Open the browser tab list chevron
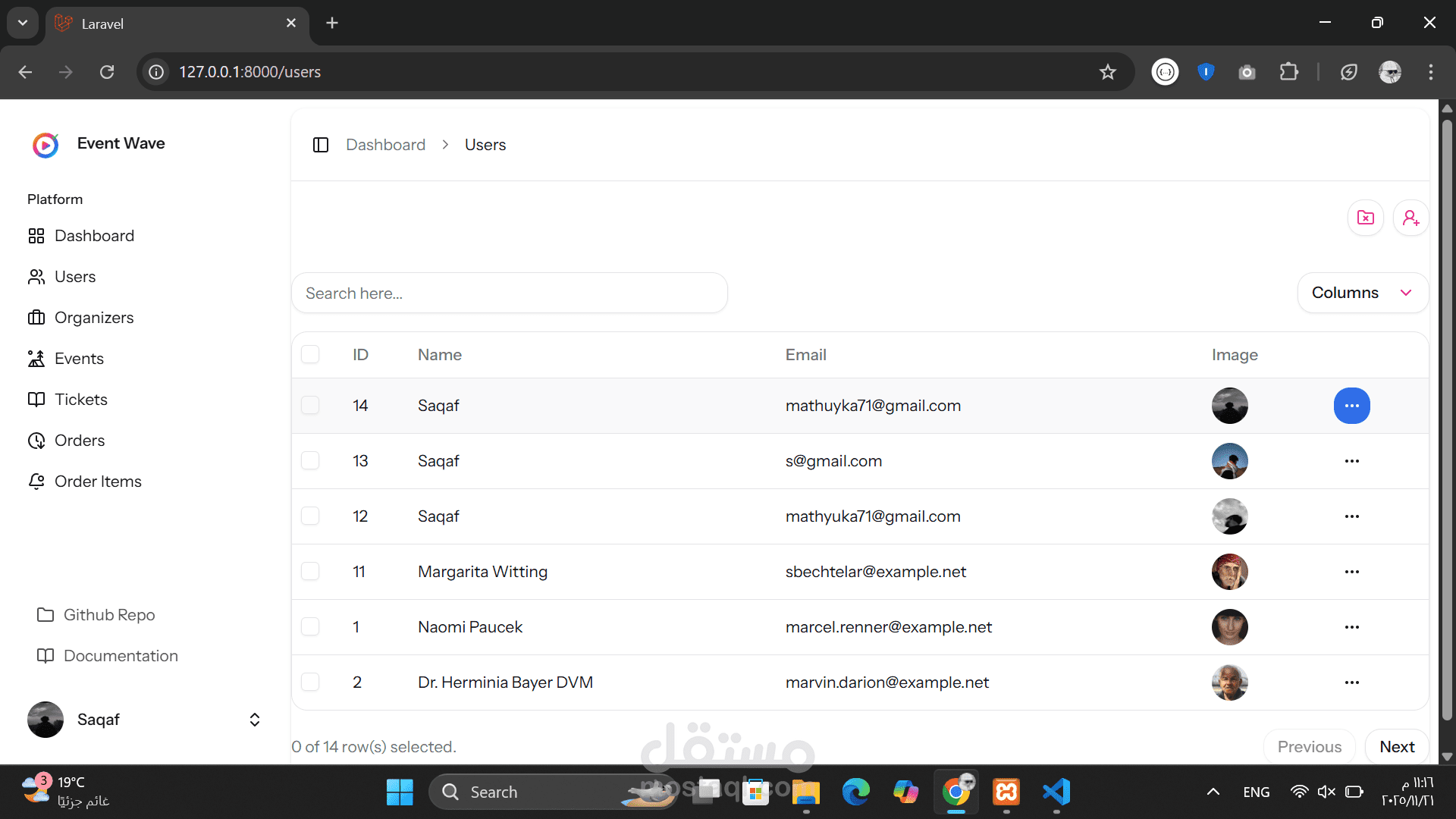The image size is (1456, 819). tap(23, 23)
